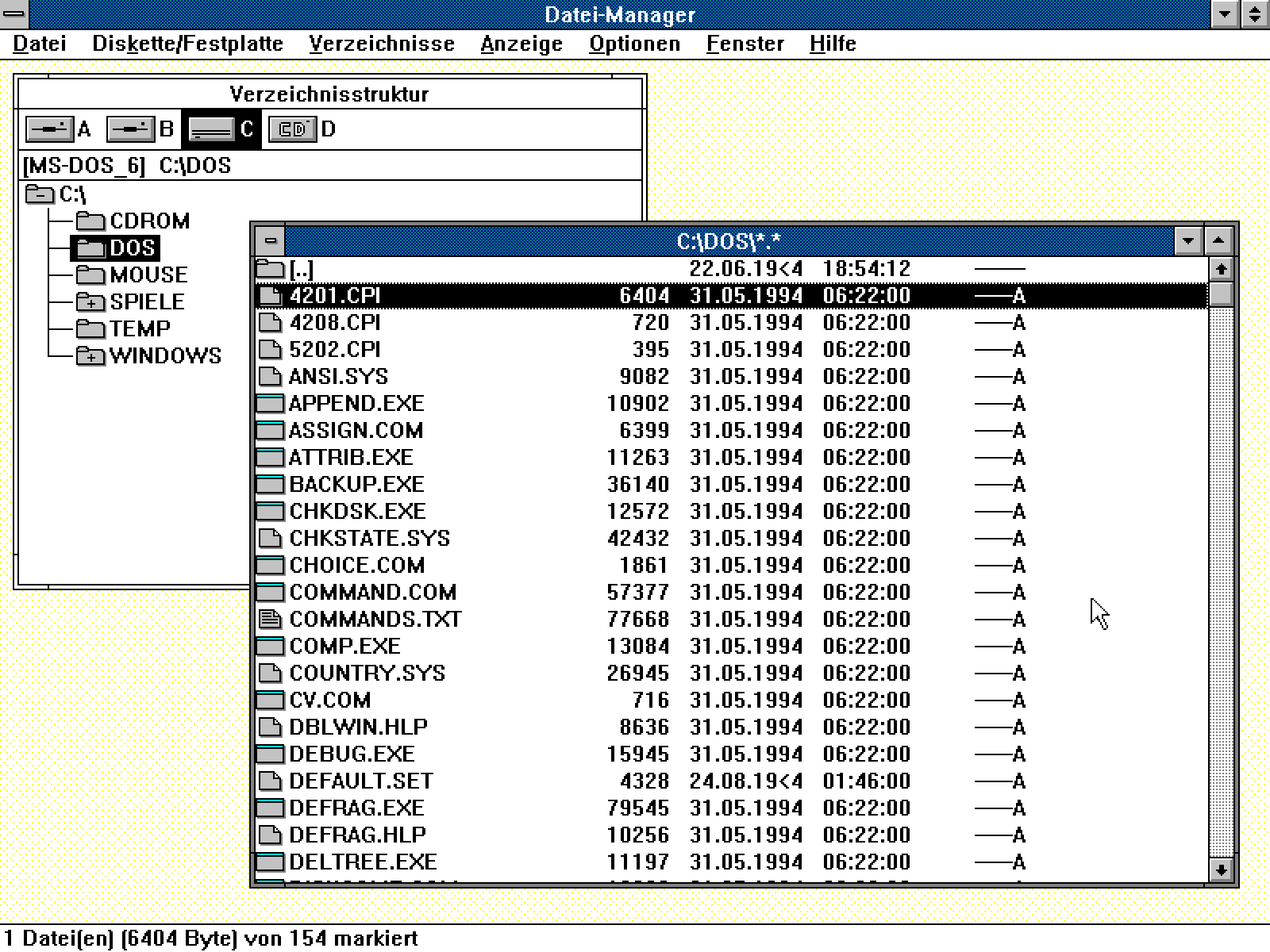Click the file list scroll down arrow
The image size is (1270, 952).
click(1221, 869)
